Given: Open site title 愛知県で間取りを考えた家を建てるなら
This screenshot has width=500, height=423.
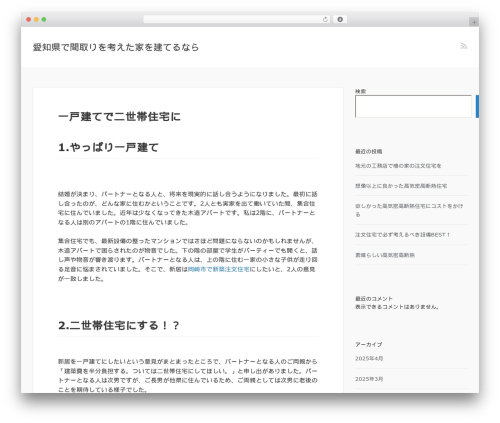Looking at the screenshot, I should point(116,47).
